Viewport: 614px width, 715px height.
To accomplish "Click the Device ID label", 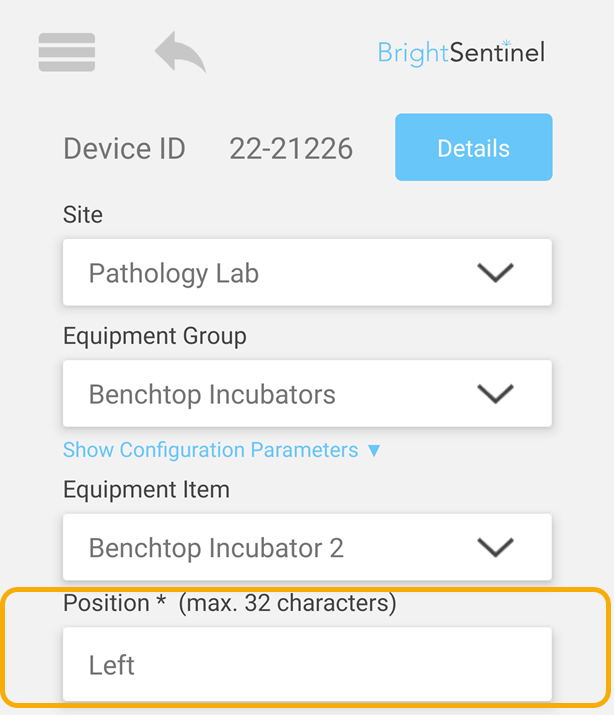I will [124, 149].
